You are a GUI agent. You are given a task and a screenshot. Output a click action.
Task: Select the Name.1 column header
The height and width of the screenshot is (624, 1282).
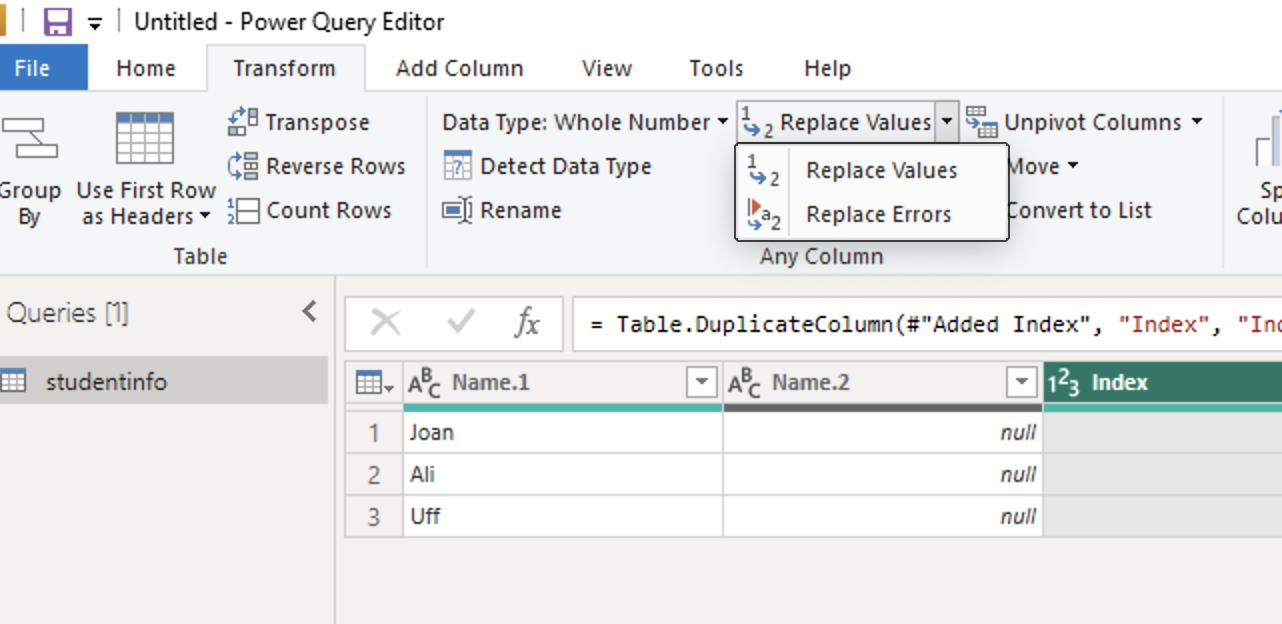(x=563, y=382)
